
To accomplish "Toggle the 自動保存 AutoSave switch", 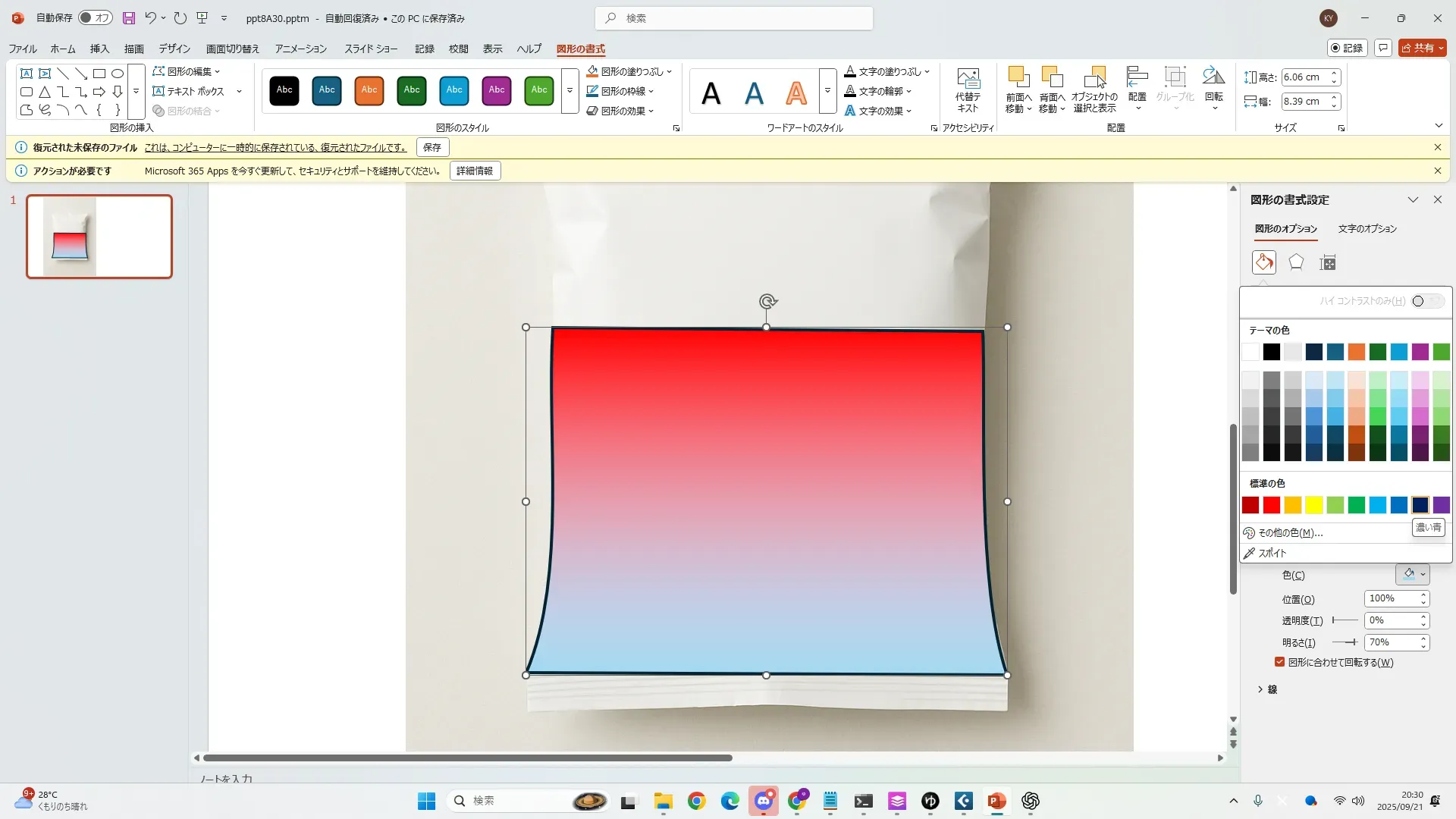I will [95, 17].
